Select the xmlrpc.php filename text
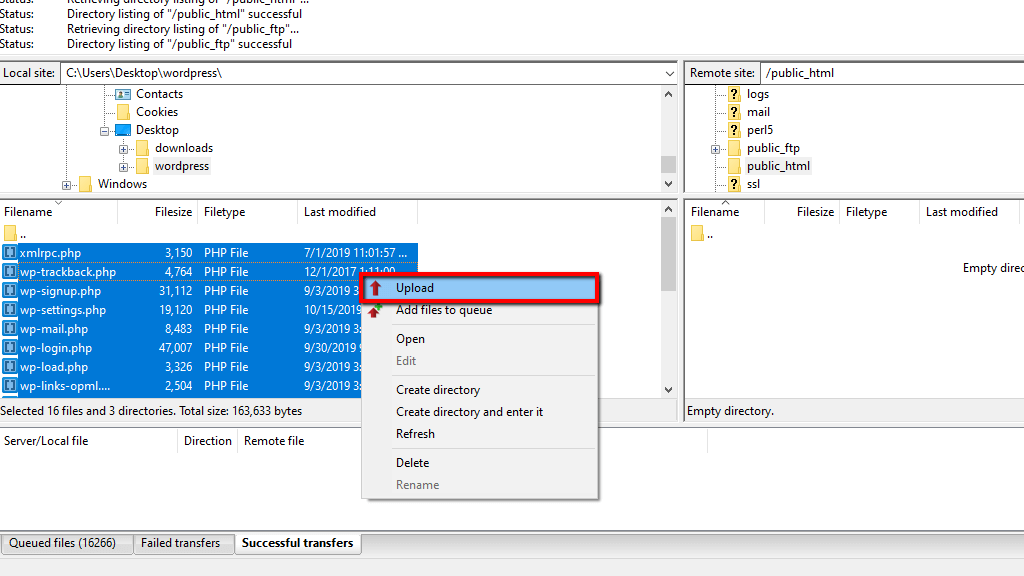Image resolution: width=1024 pixels, height=576 pixels. [50, 253]
